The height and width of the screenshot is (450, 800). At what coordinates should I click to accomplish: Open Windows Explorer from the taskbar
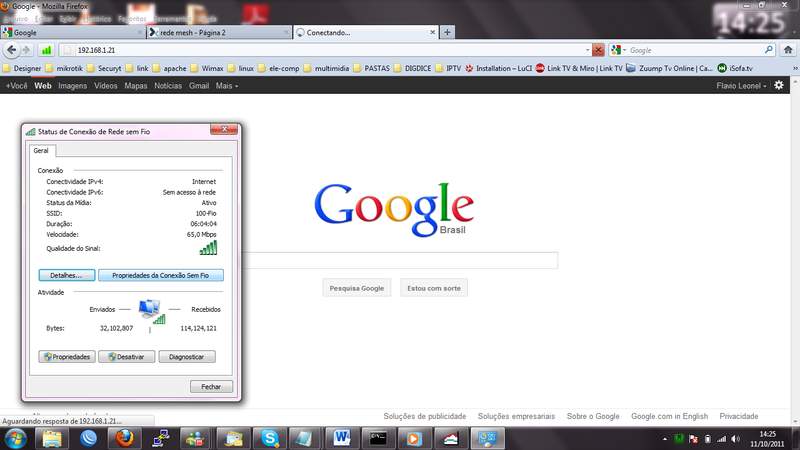(x=52, y=438)
